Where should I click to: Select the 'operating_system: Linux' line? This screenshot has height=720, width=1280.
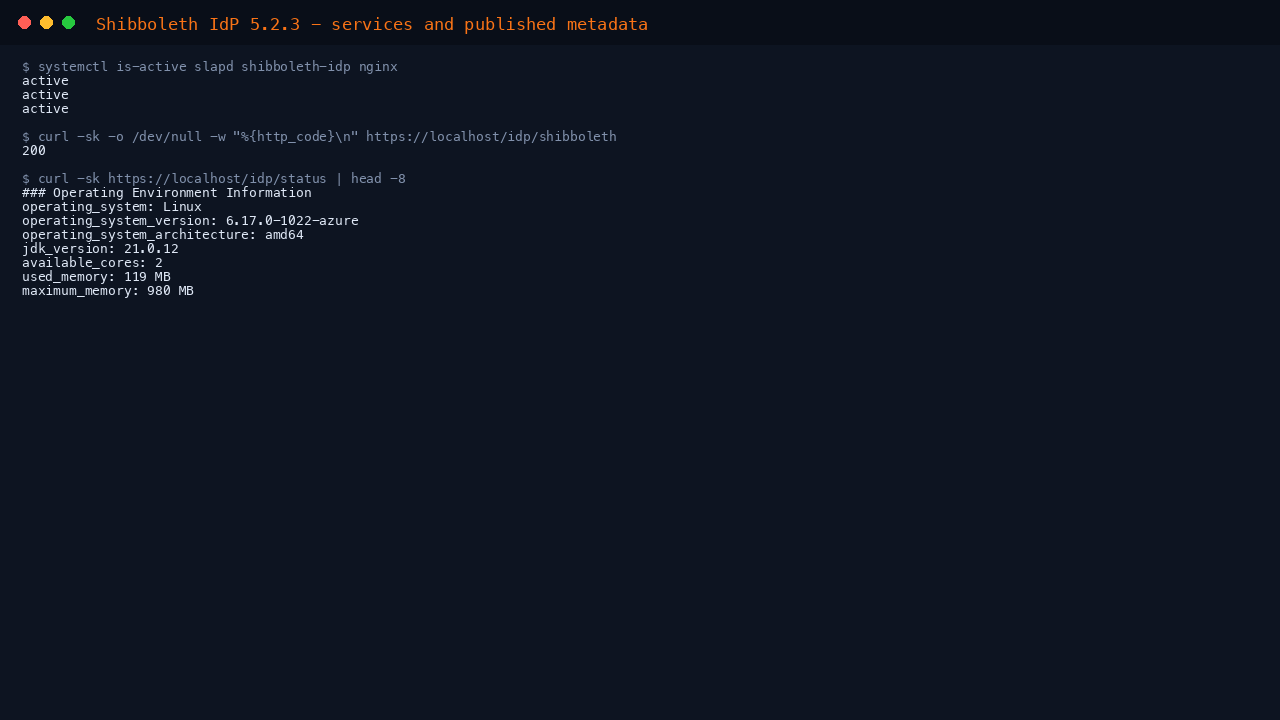click(112, 207)
